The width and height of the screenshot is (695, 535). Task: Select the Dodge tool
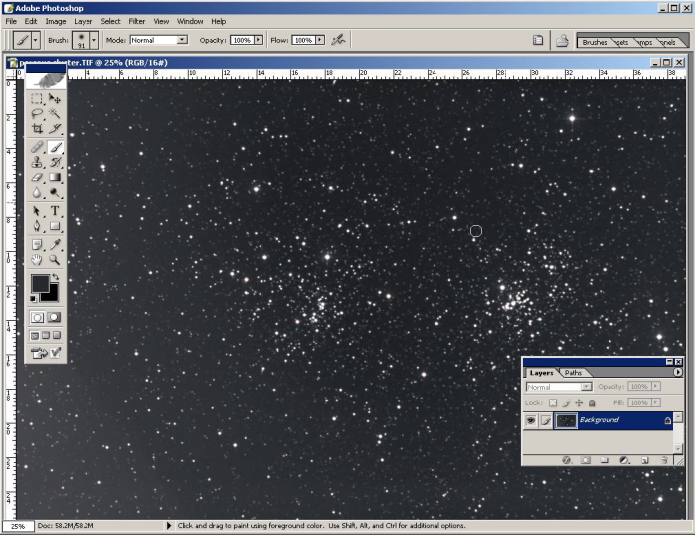[55, 192]
